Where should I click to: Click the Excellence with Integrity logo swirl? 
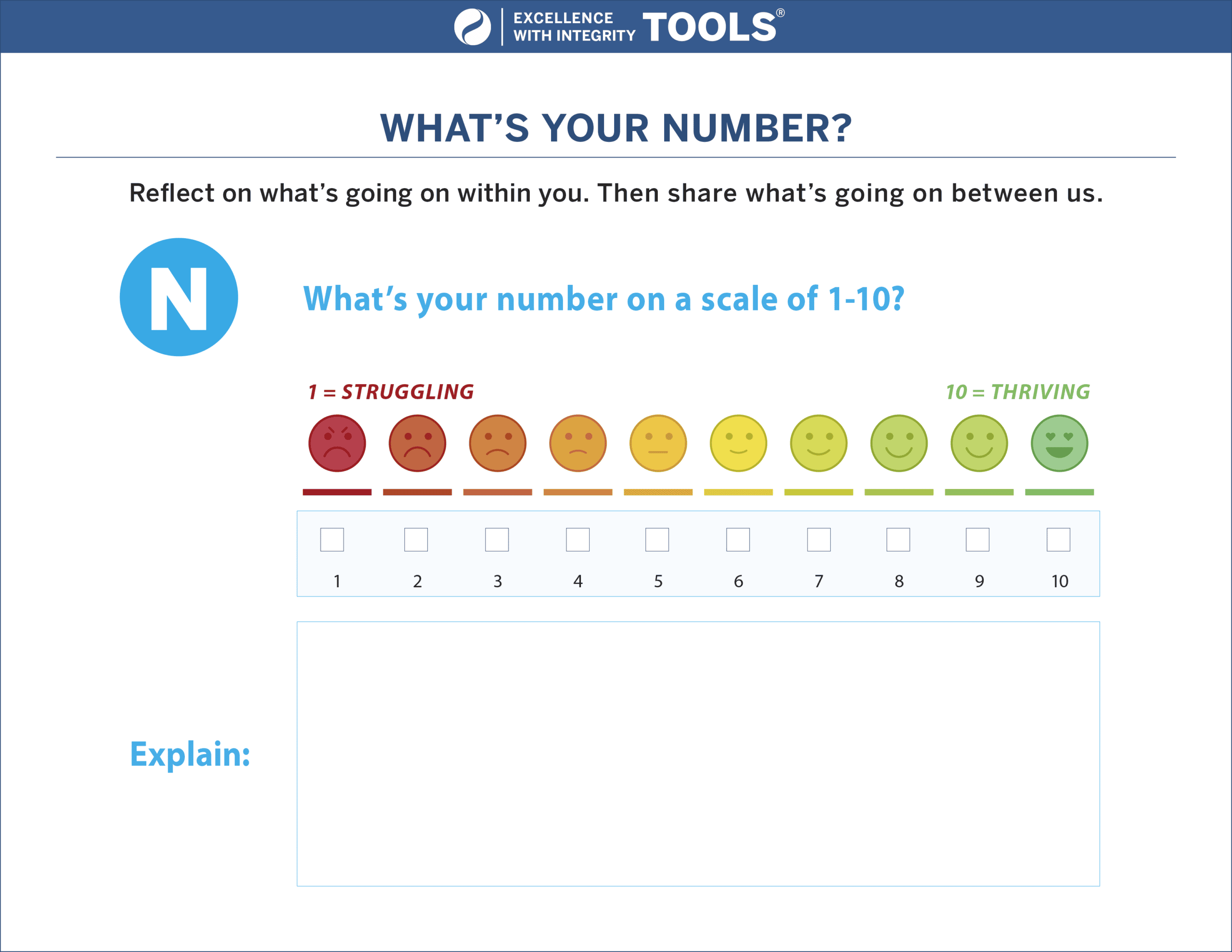point(472,26)
